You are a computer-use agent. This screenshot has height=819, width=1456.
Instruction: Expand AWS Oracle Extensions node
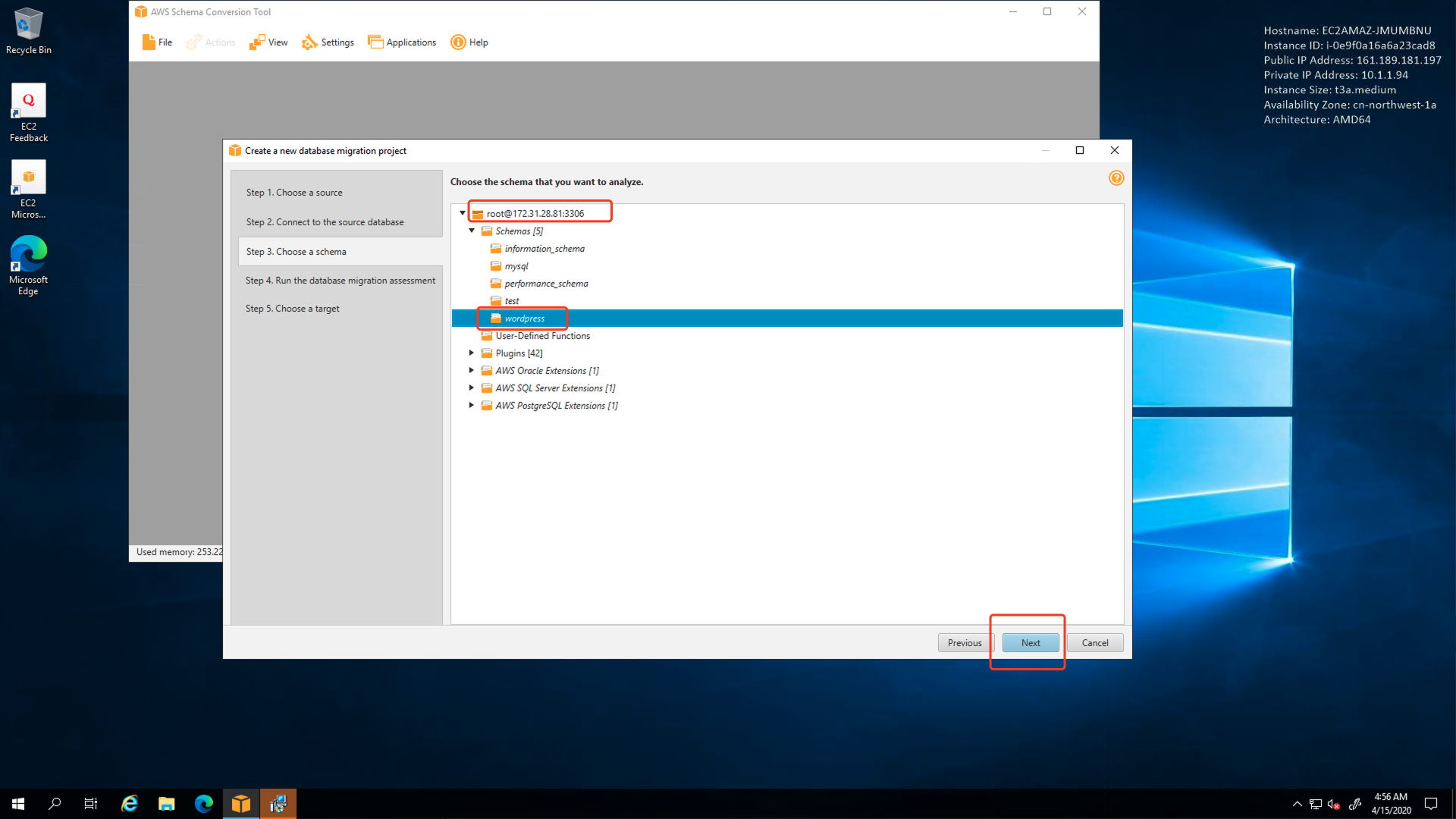(472, 370)
